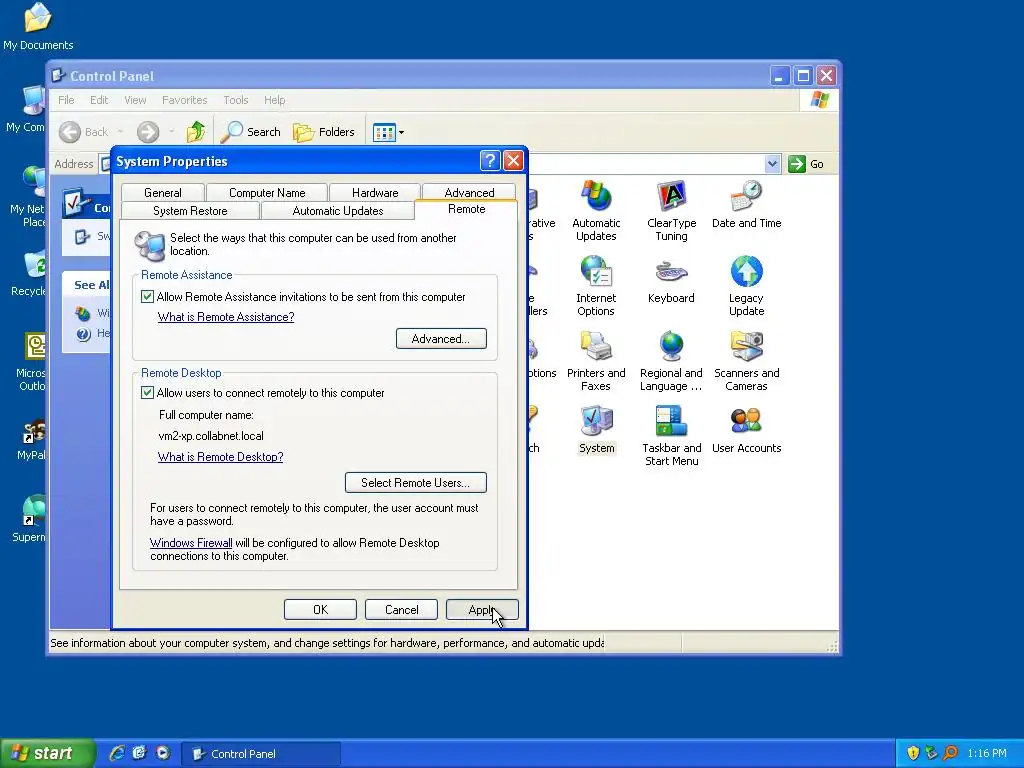Viewport: 1024px width, 768px height.
Task: Click the Forward navigation arrow
Action: (148, 132)
